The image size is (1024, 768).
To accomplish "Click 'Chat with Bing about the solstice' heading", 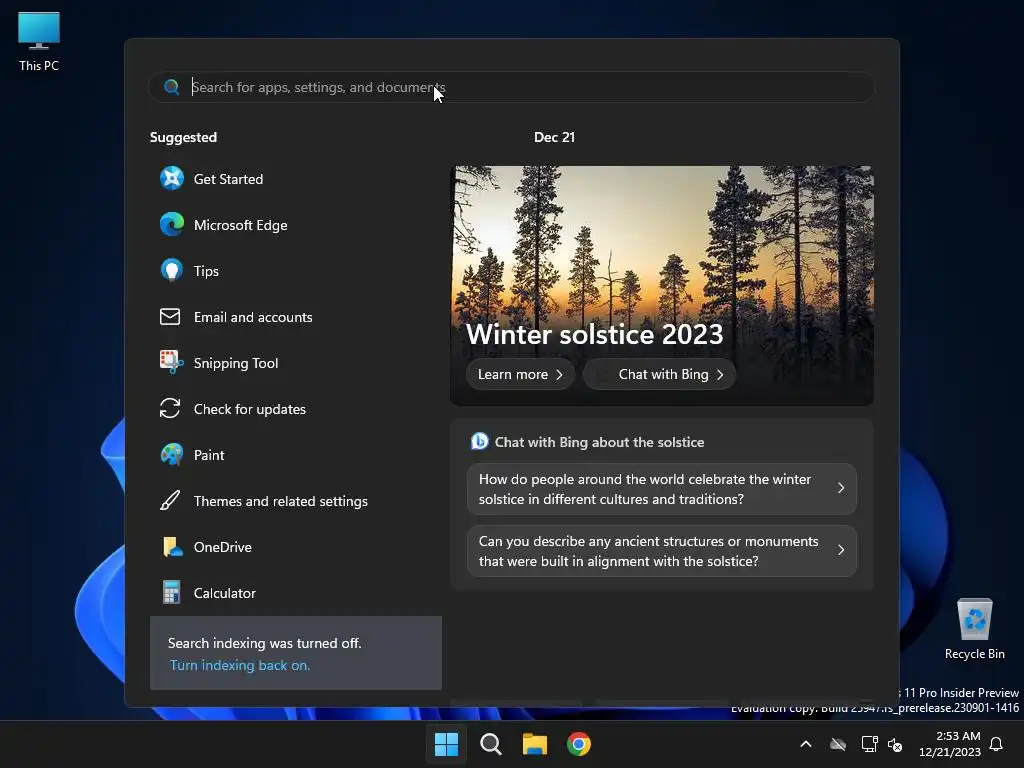I will pyautogui.click(x=599, y=442).
